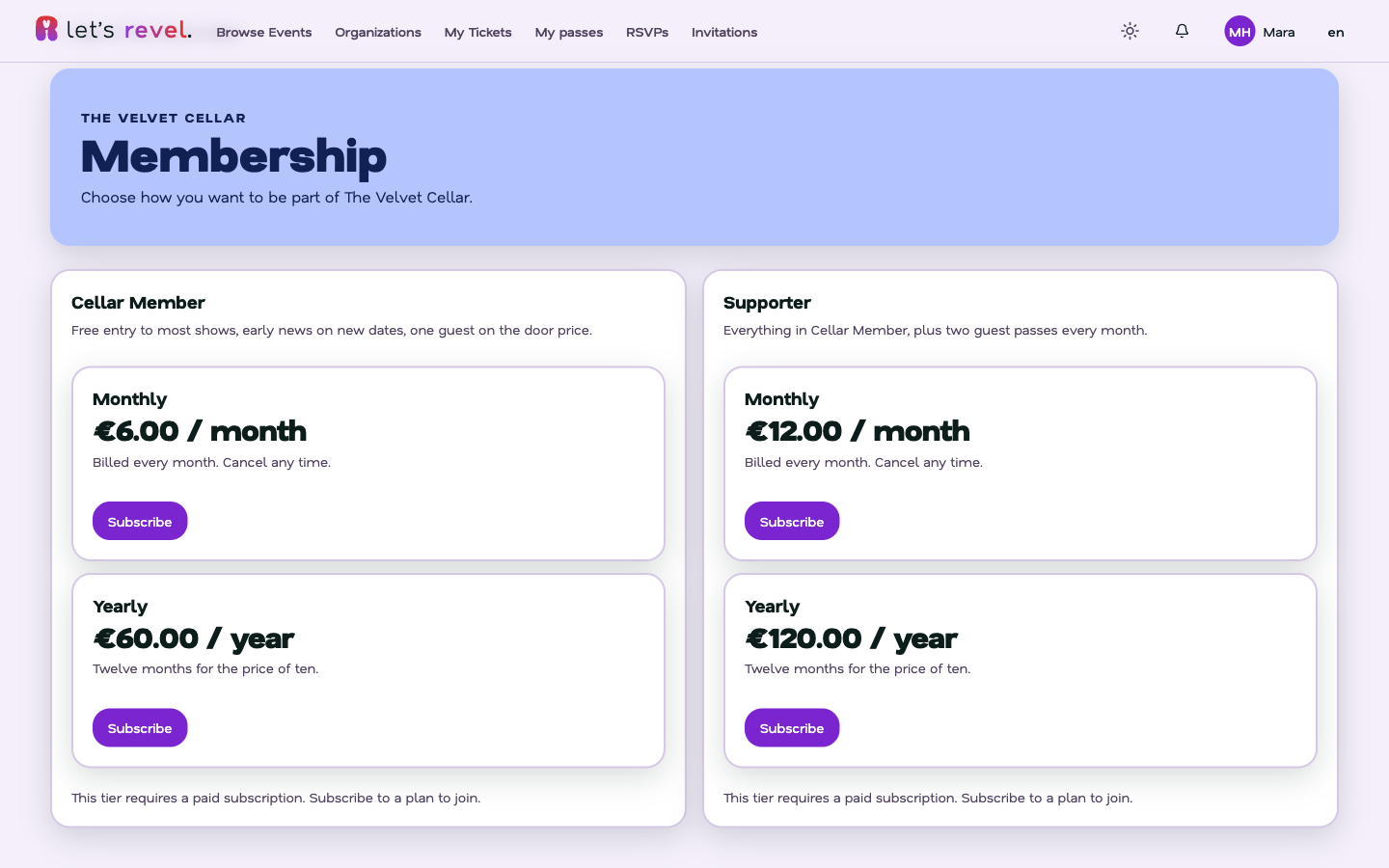Select the Cellar Member Monthly plan card
This screenshot has height=868, width=1389.
pos(368,463)
